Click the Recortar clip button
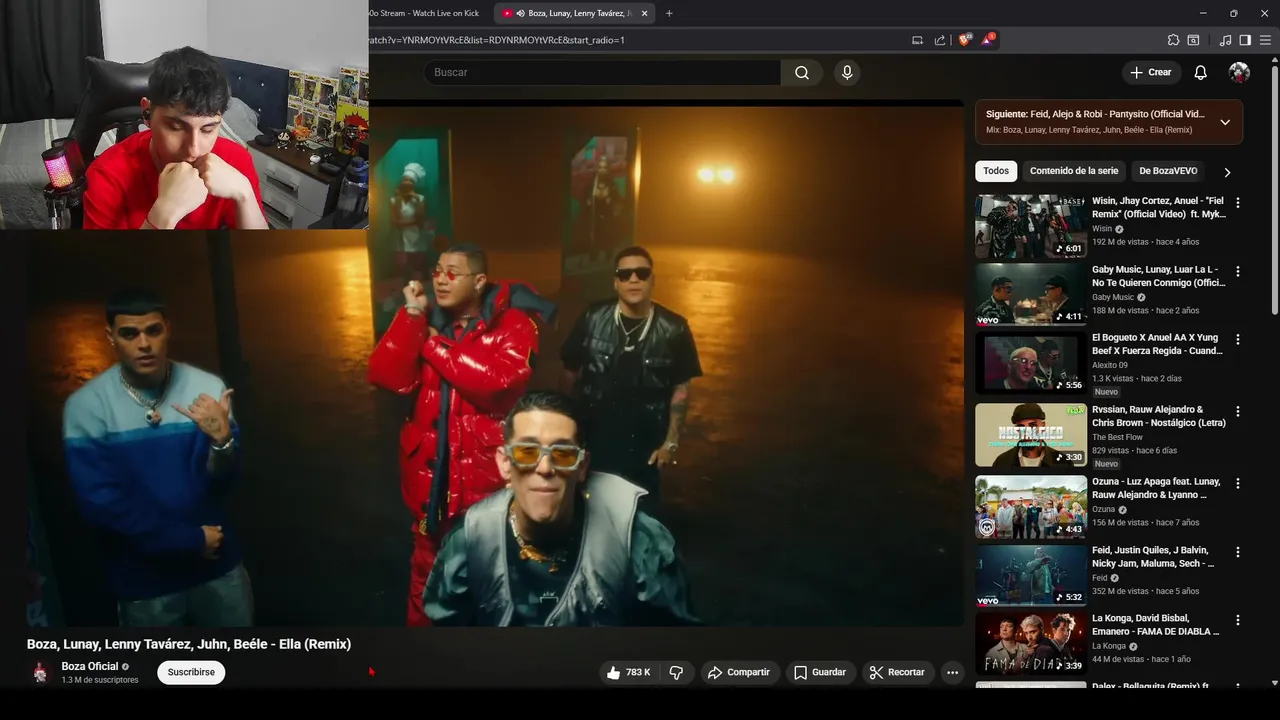This screenshot has height=720, width=1280. coord(897,672)
